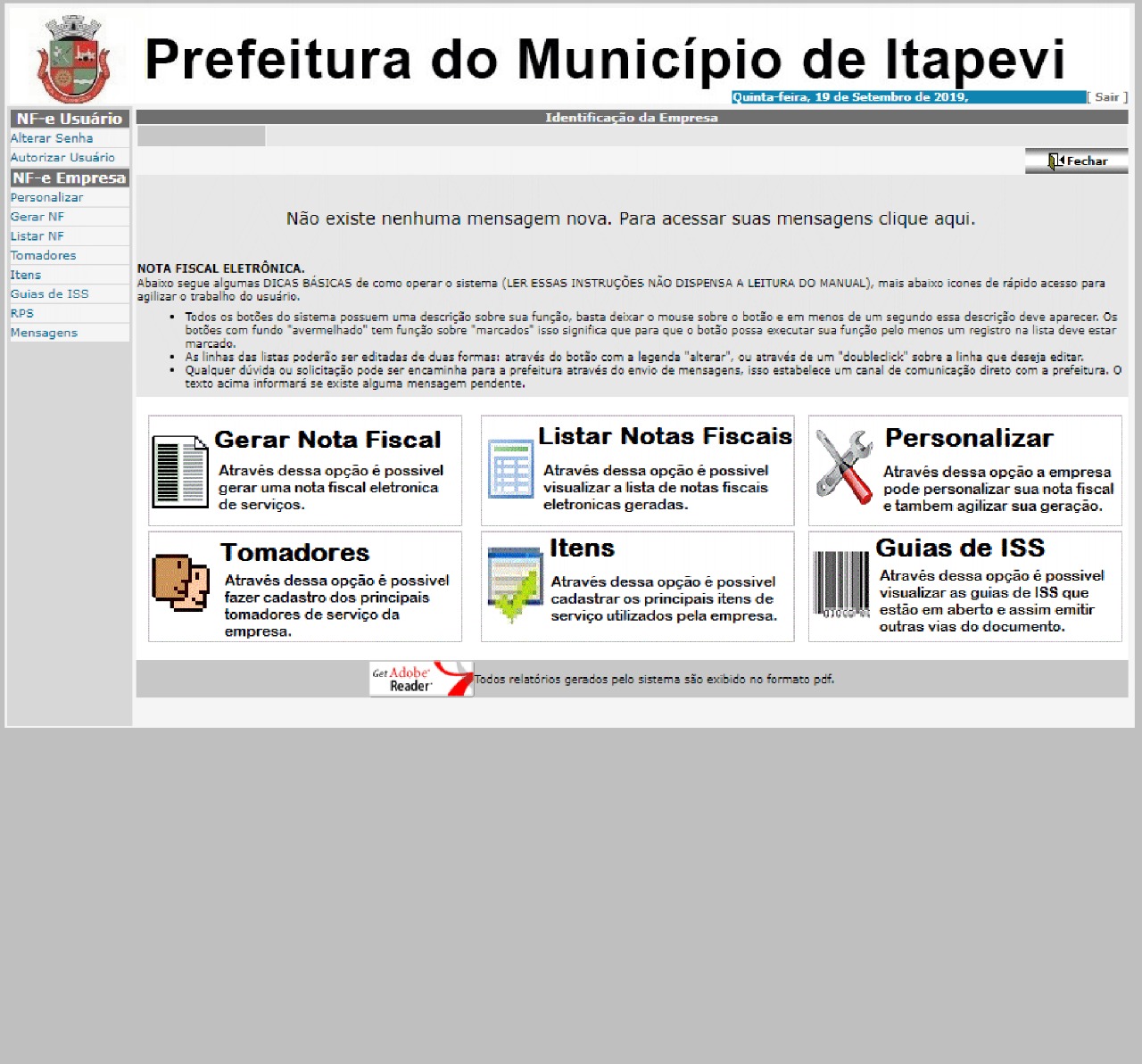Click the Guias de ISS barcode icon
The height and width of the screenshot is (1064, 1142).
(840, 585)
